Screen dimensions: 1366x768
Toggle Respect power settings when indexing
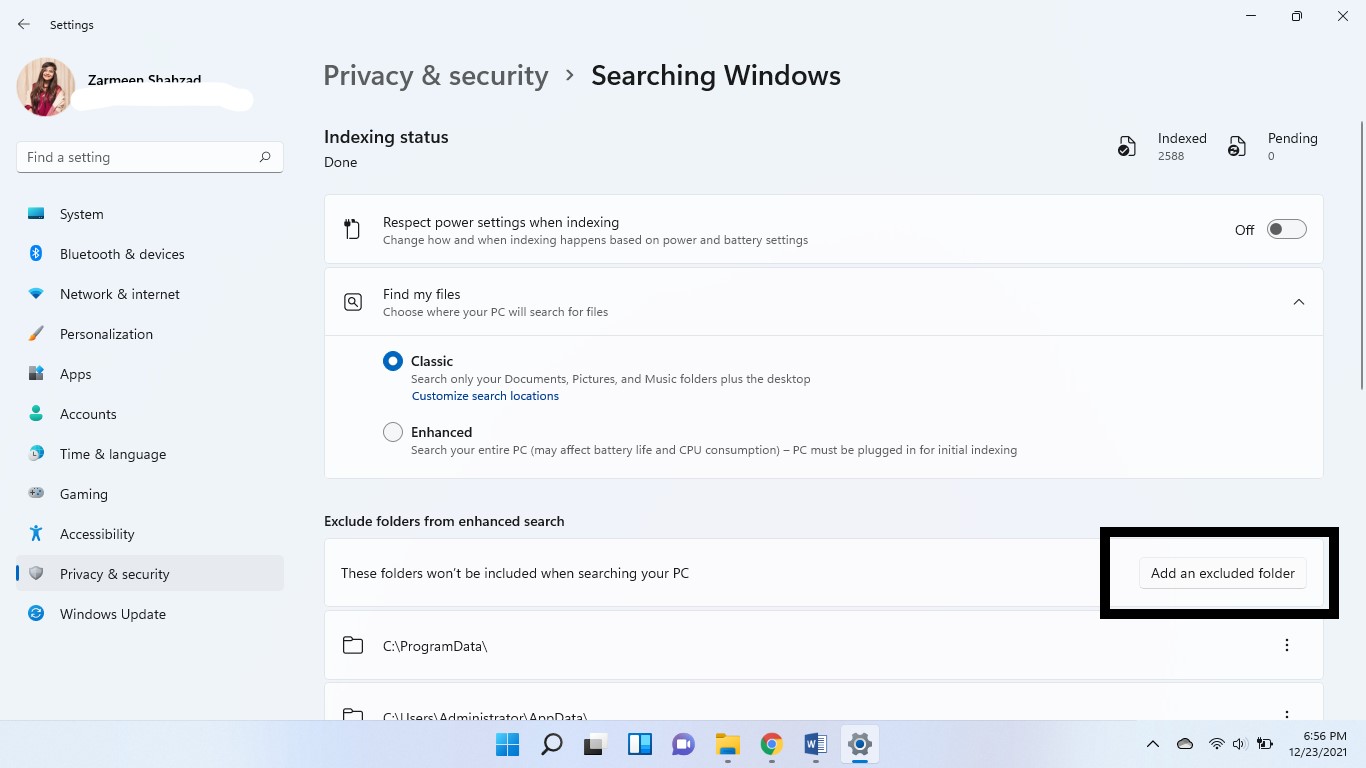click(x=1286, y=230)
